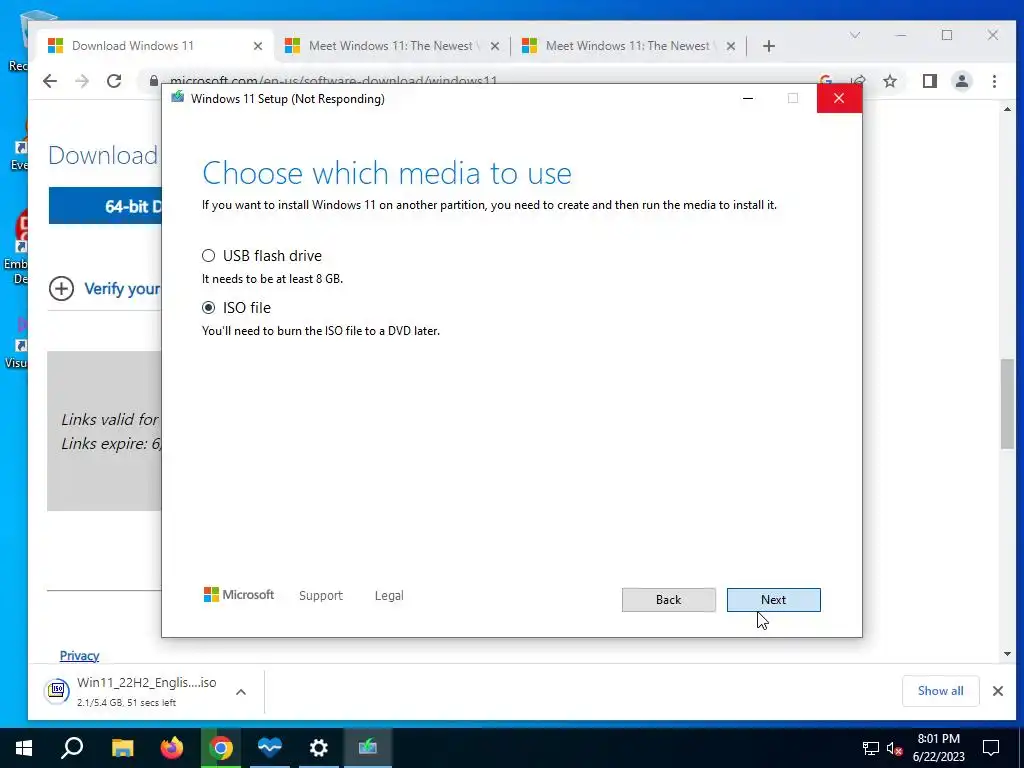
Task: Click the Next button in Setup
Action: 773,600
